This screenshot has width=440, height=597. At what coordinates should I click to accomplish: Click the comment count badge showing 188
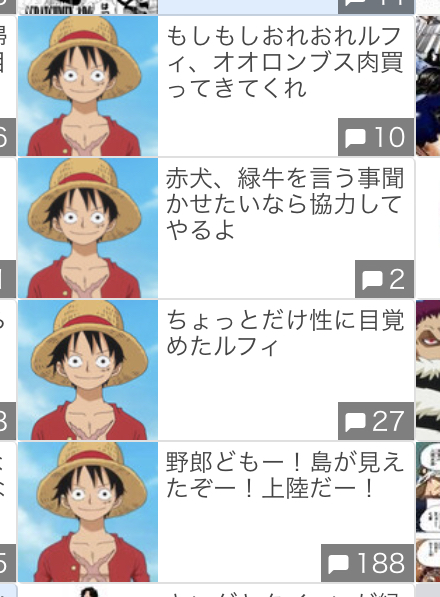click(x=367, y=563)
